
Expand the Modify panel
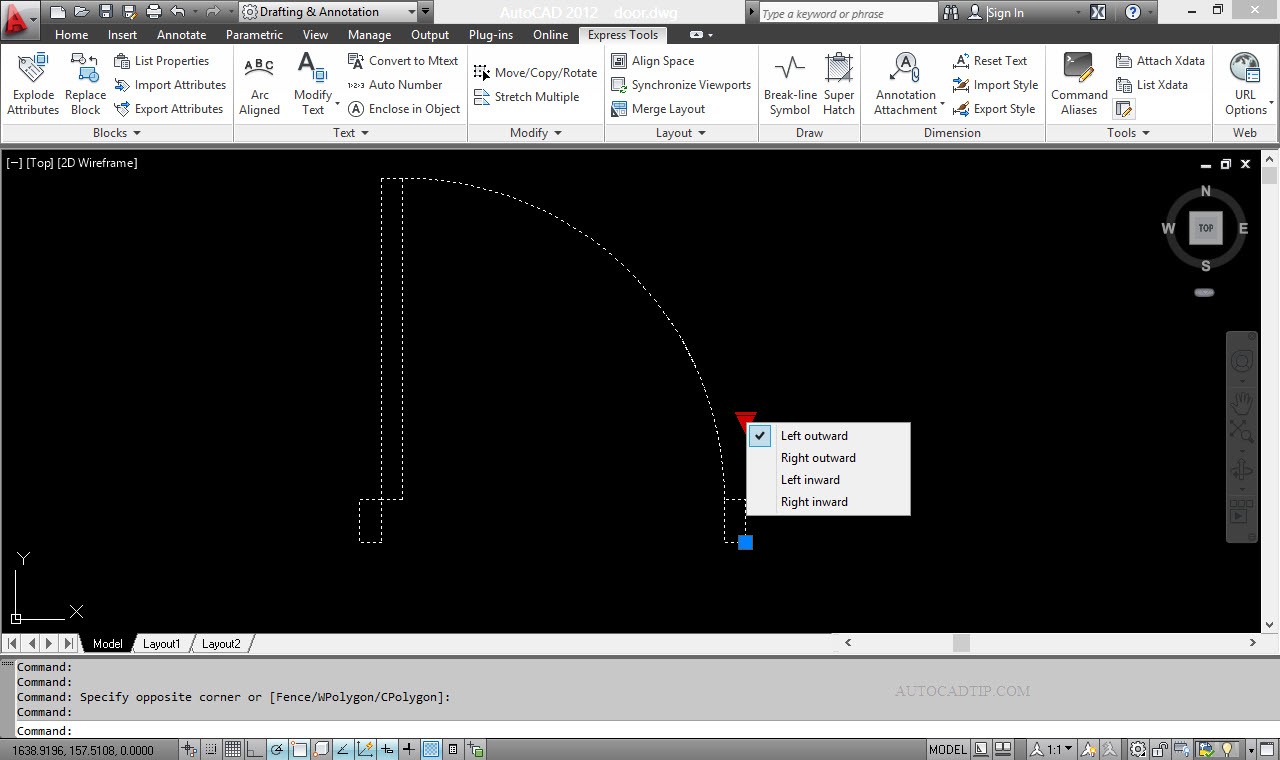coord(536,133)
